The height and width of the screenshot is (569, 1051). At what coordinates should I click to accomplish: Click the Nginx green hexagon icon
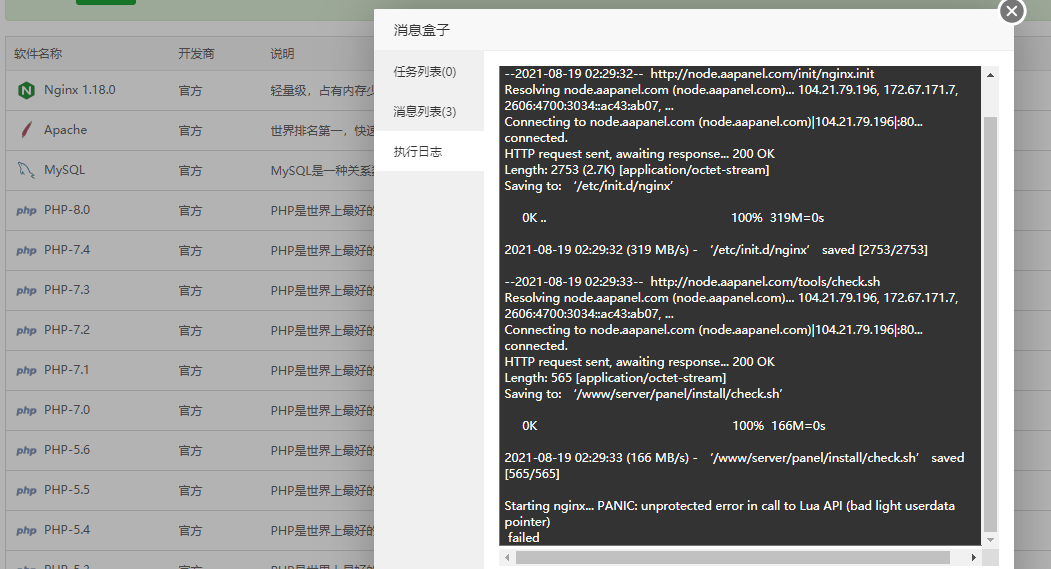26,90
